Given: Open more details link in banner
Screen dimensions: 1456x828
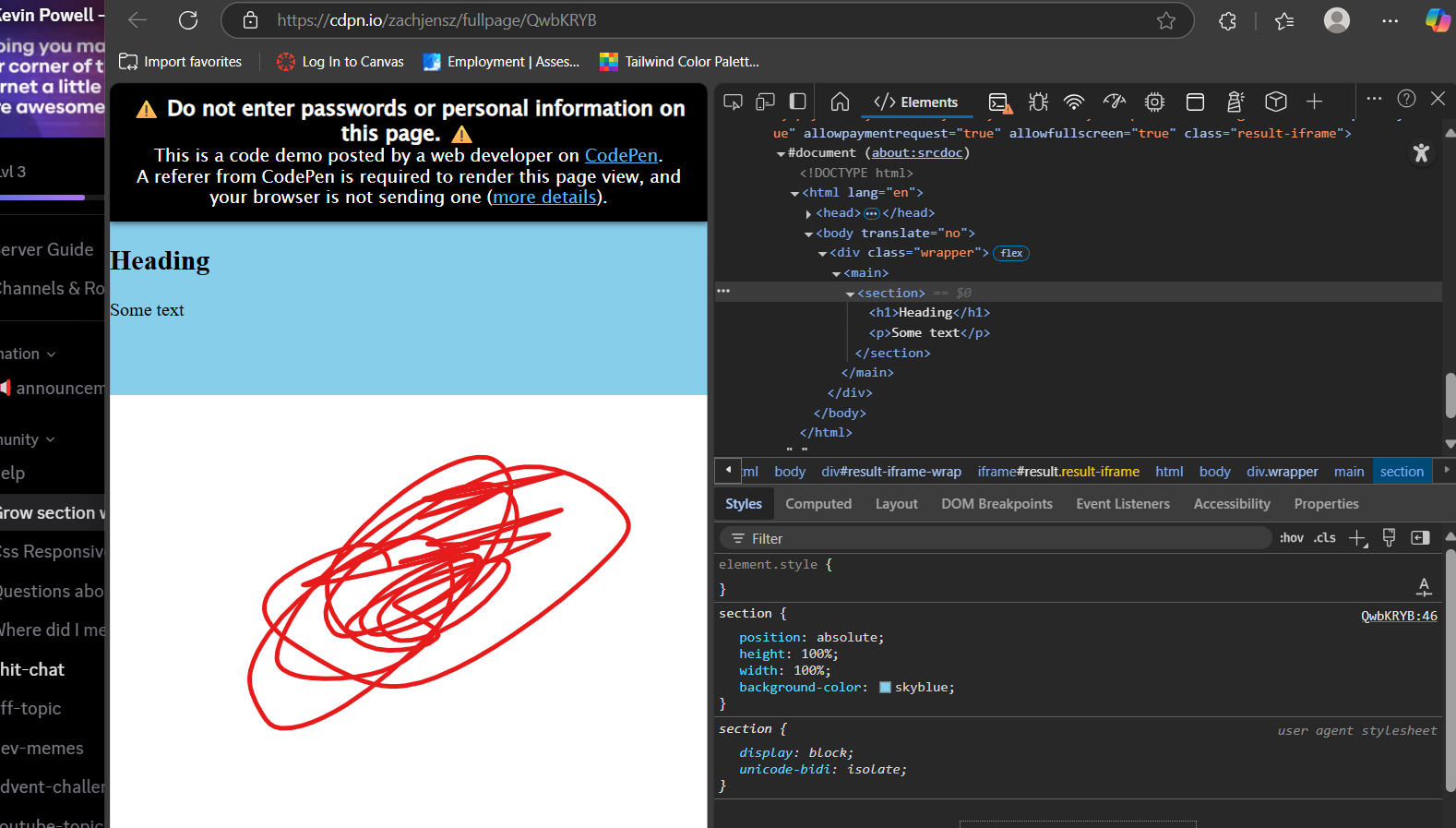Looking at the screenshot, I should (x=544, y=197).
